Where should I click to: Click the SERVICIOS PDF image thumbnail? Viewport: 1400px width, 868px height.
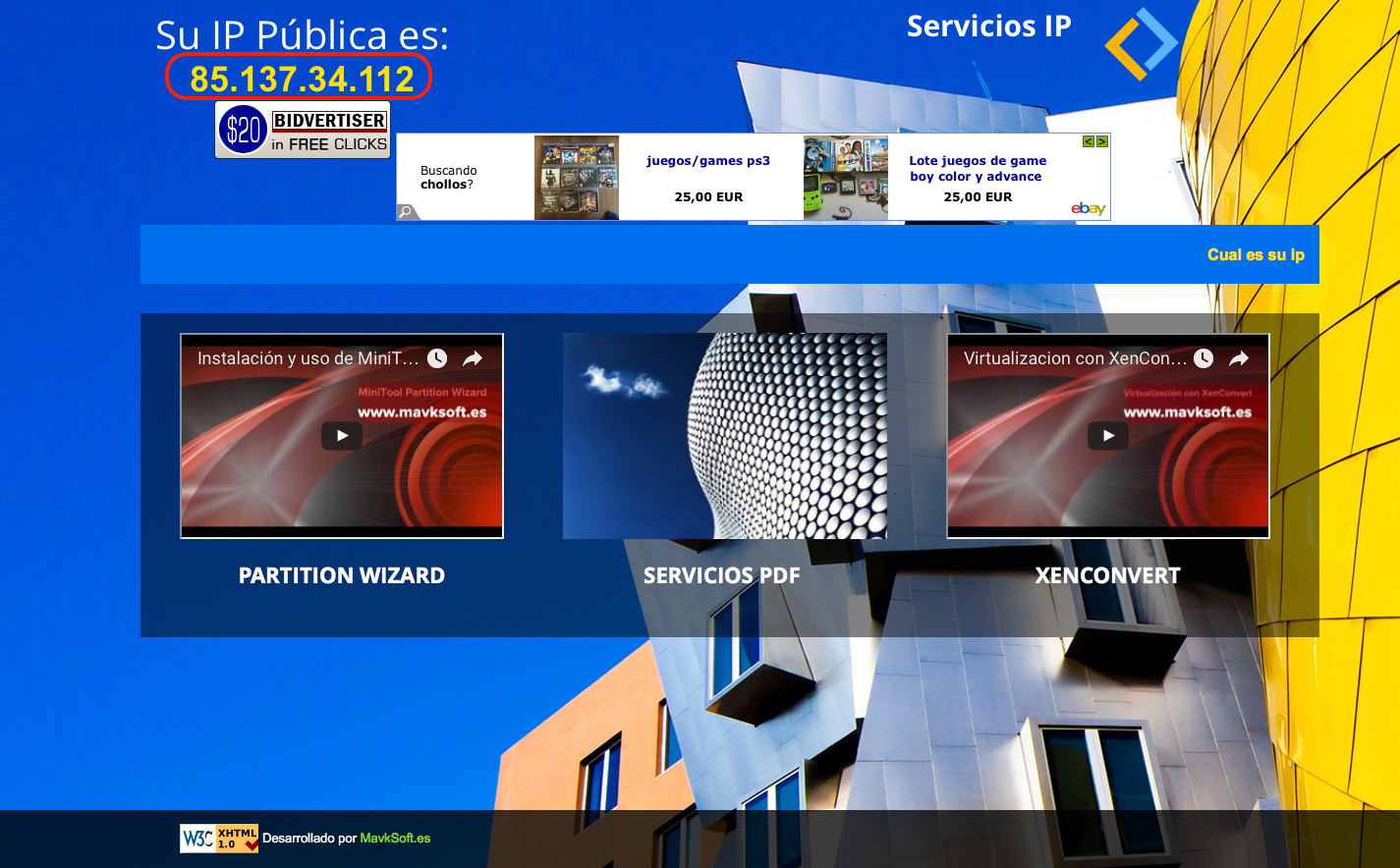(x=724, y=435)
